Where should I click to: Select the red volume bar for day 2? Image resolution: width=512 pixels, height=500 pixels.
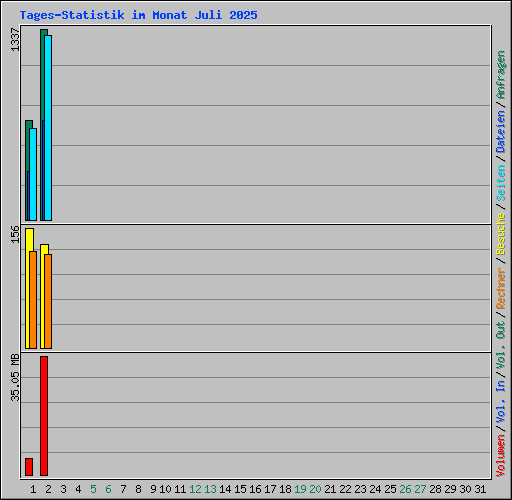tap(44, 416)
